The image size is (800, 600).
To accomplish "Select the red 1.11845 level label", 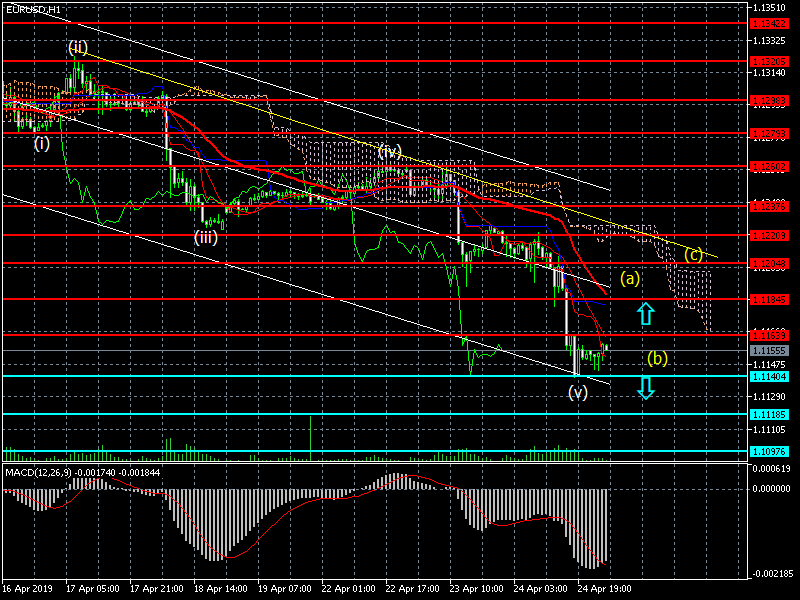I will [769, 299].
